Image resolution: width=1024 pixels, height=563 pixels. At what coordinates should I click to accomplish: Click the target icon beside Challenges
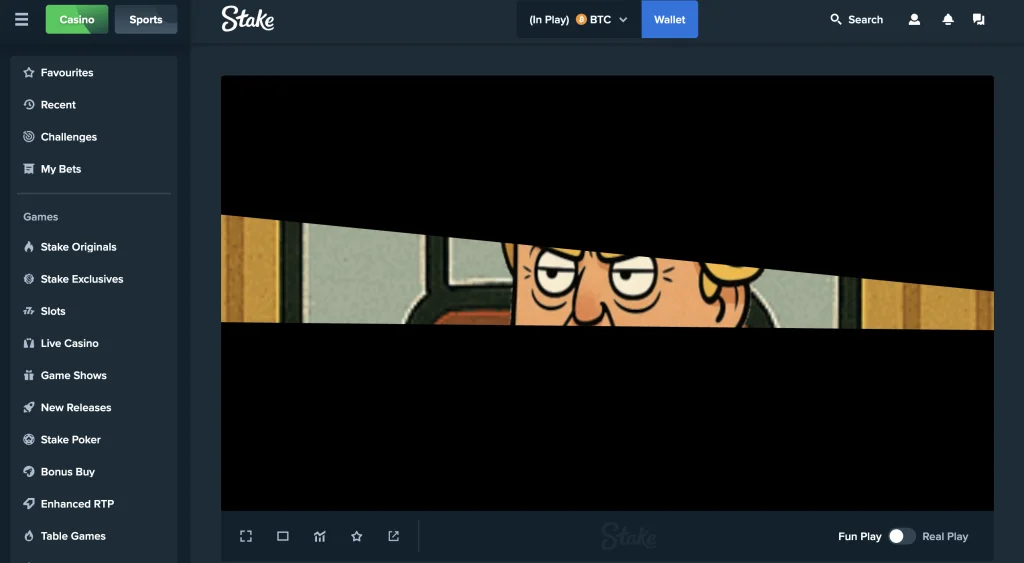coord(29,137)
